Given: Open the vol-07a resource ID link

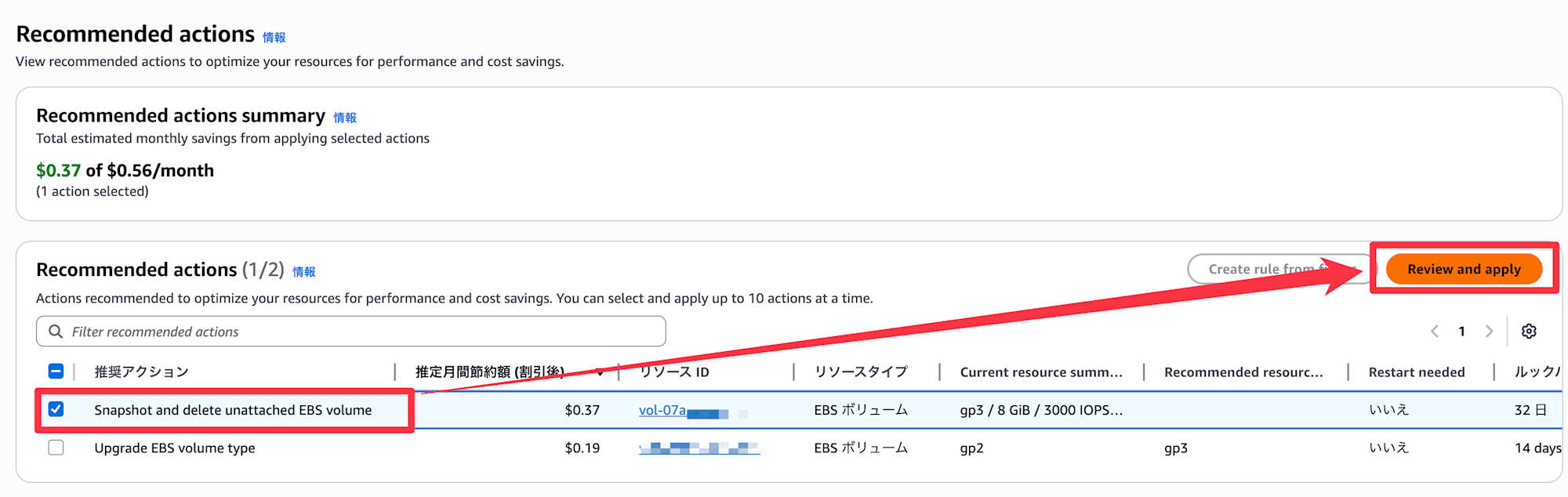Looking at the screenshot, I should (662, 410).
